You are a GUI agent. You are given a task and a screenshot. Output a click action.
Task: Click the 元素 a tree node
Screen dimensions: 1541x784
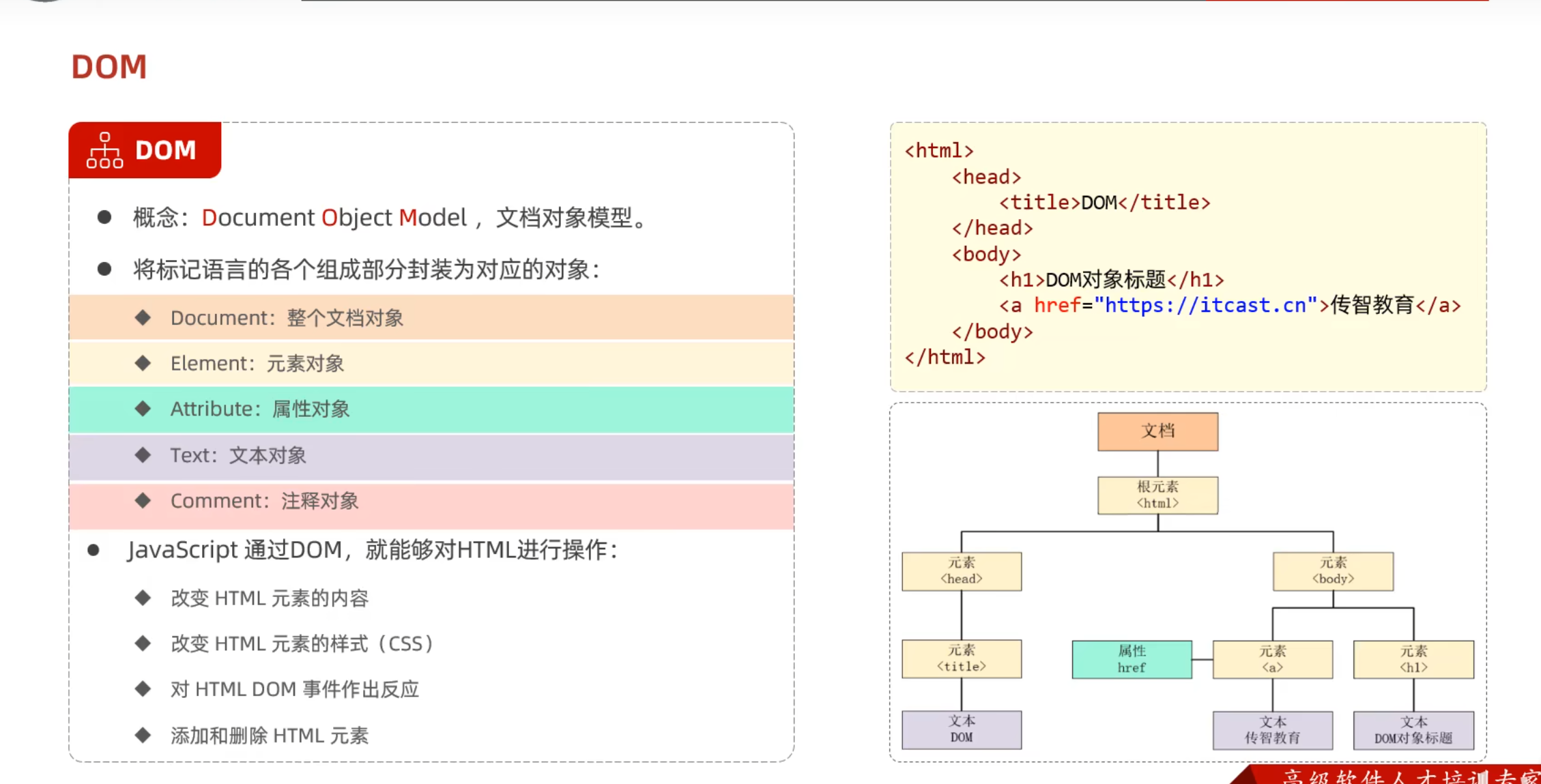(1272, 659)
